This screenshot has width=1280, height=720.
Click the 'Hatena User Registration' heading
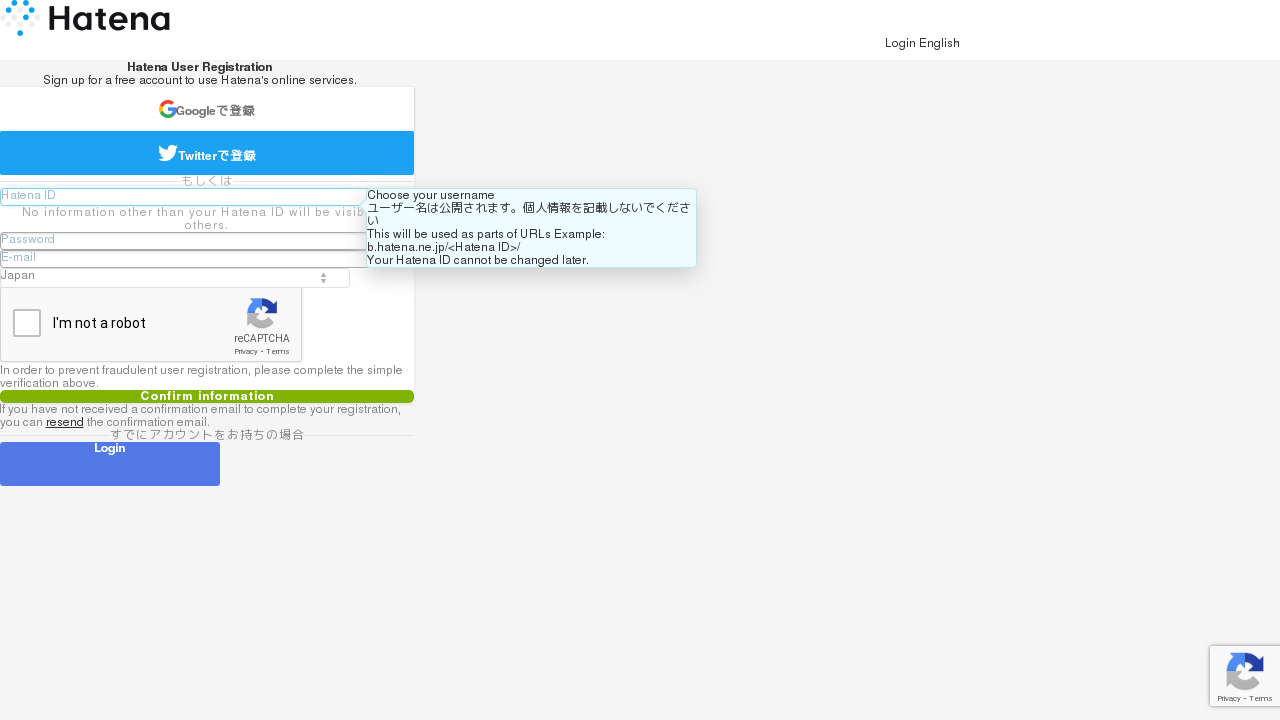point(200,67)
